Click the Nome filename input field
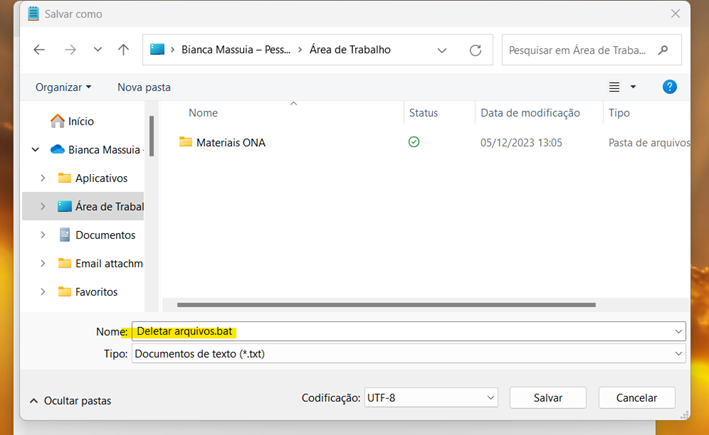The height and width of the screenshot is (435, 709). pyautogui.click(x=400, y=331)
